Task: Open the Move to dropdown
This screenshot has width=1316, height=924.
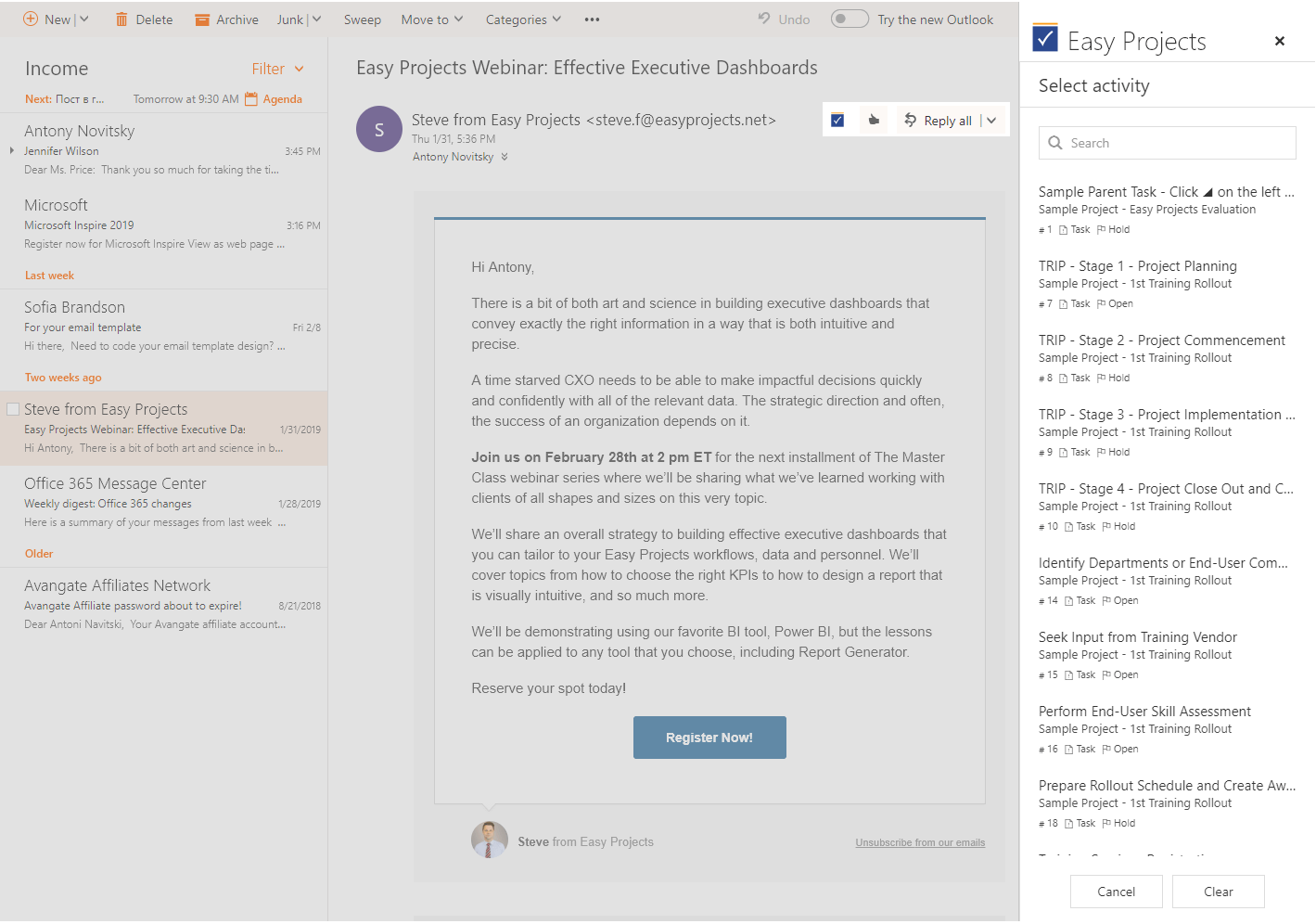Action: (x=432, y=19)
